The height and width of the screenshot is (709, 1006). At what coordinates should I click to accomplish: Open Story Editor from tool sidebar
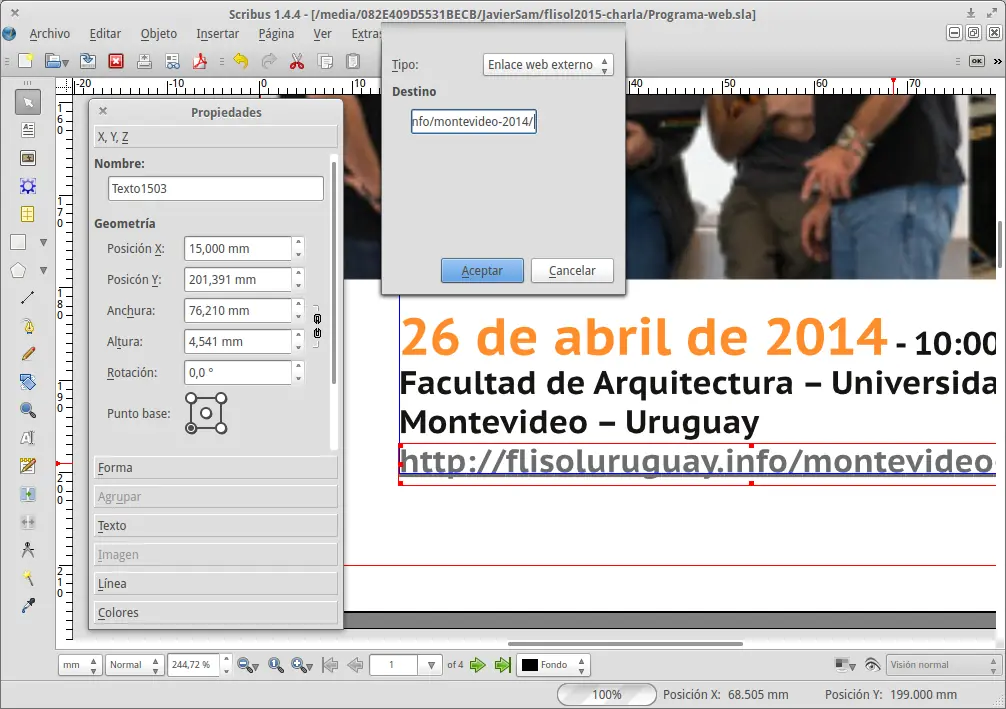click(28, 466)
